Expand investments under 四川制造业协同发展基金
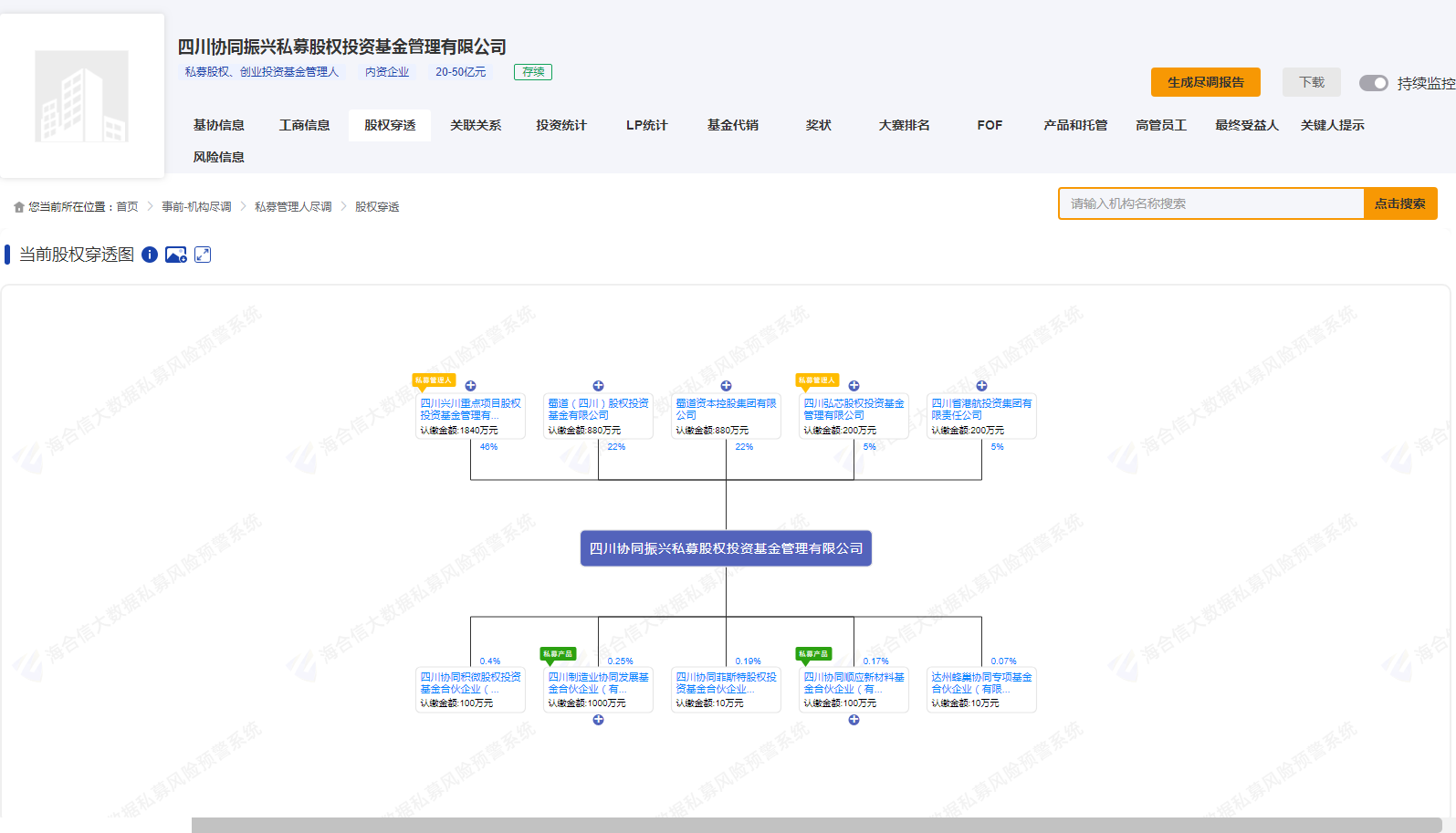 click(x=598, y=720)
